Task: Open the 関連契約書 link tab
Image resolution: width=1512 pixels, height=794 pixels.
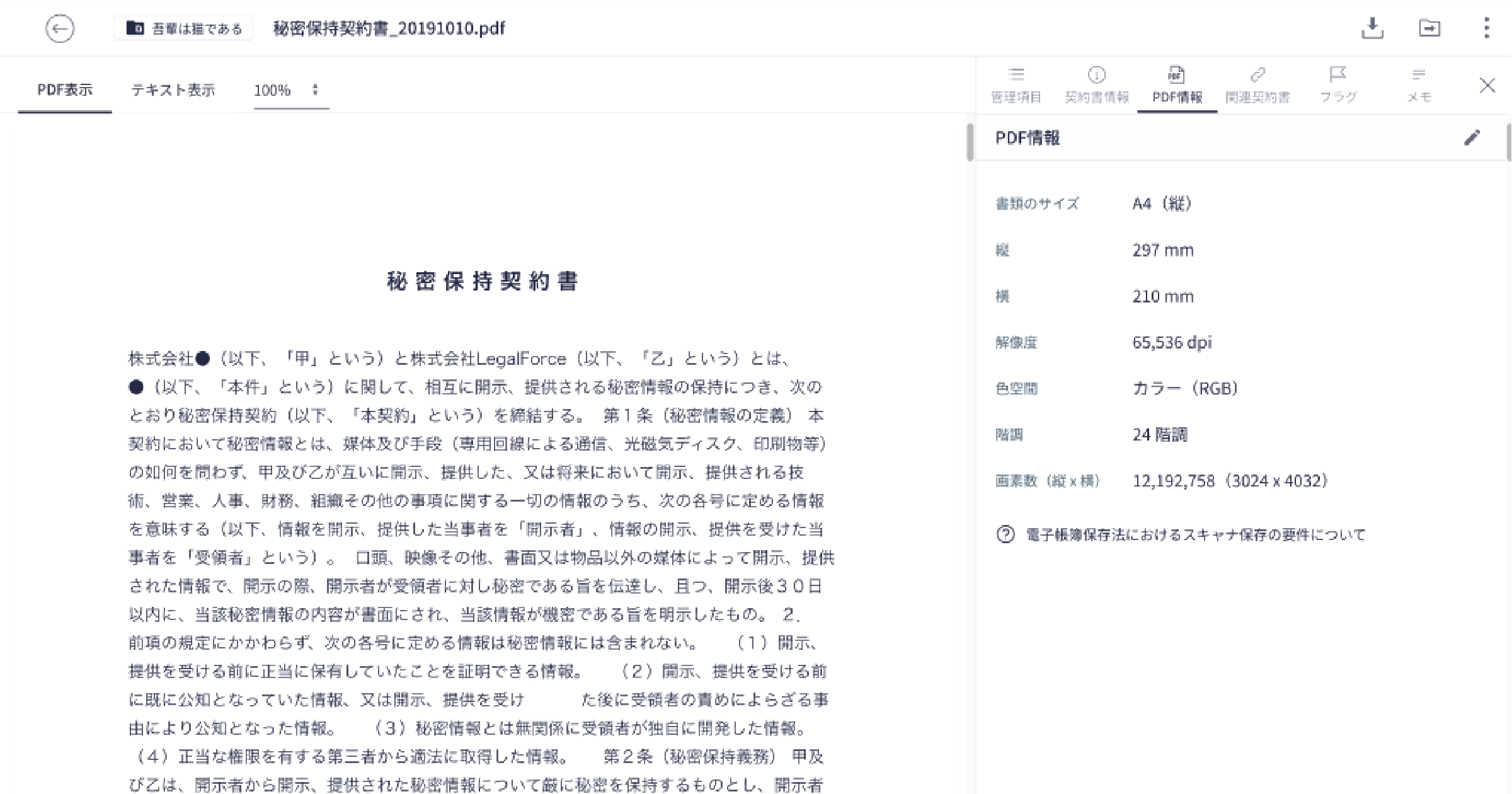Action: 1257,85
